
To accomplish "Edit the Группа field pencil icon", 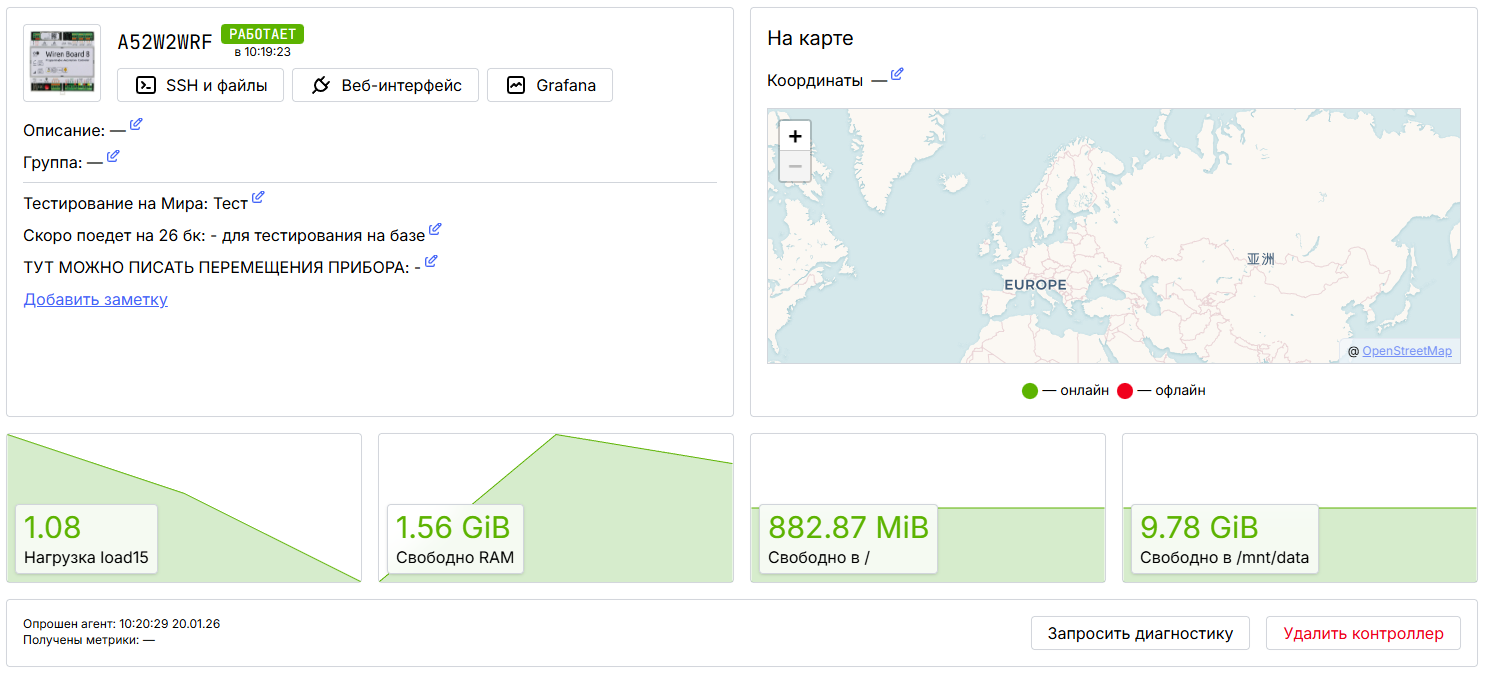I will (113, 156).
